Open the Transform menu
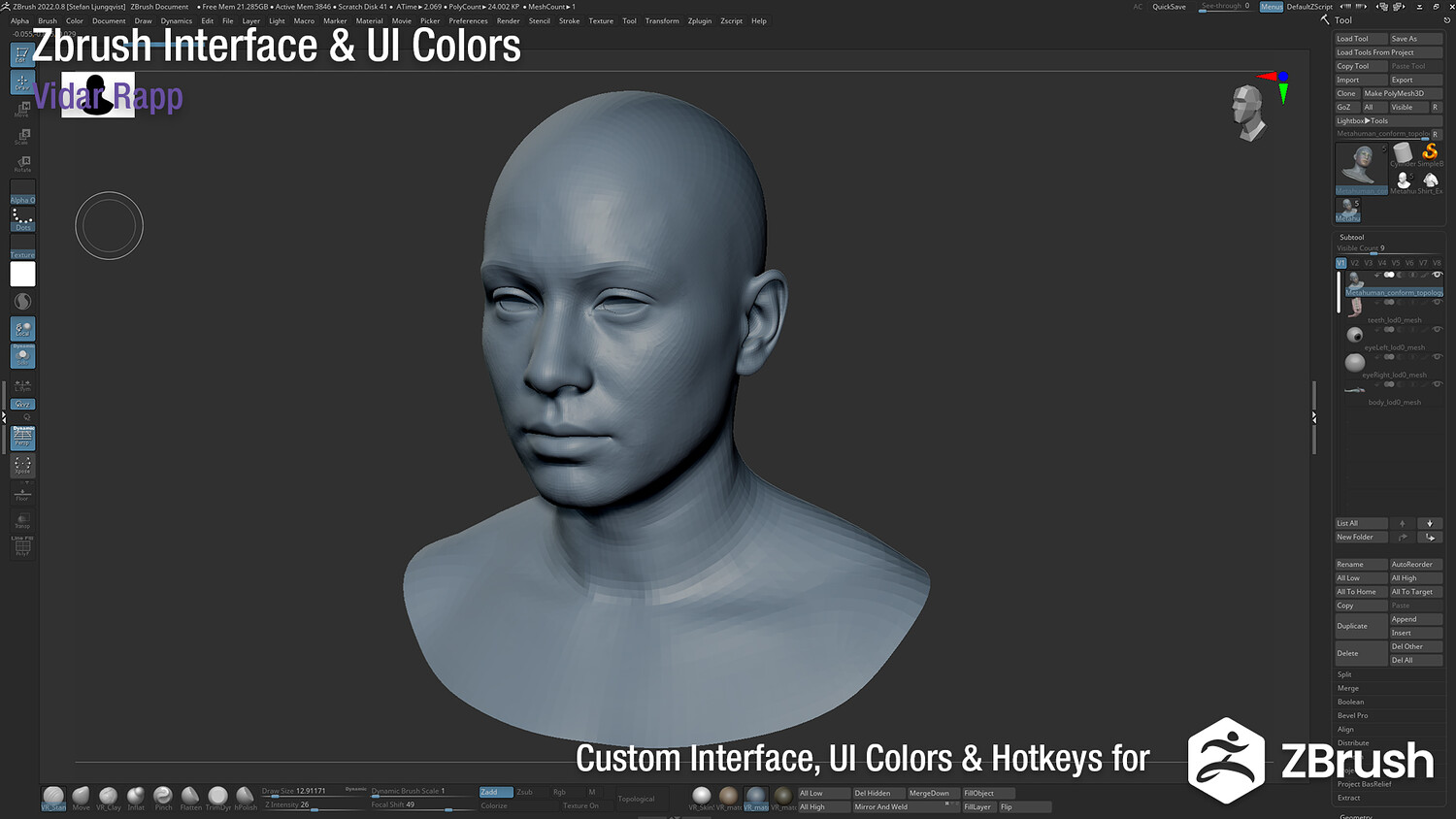Viewport: 1456px width, 819px height. tap(662, 20)
